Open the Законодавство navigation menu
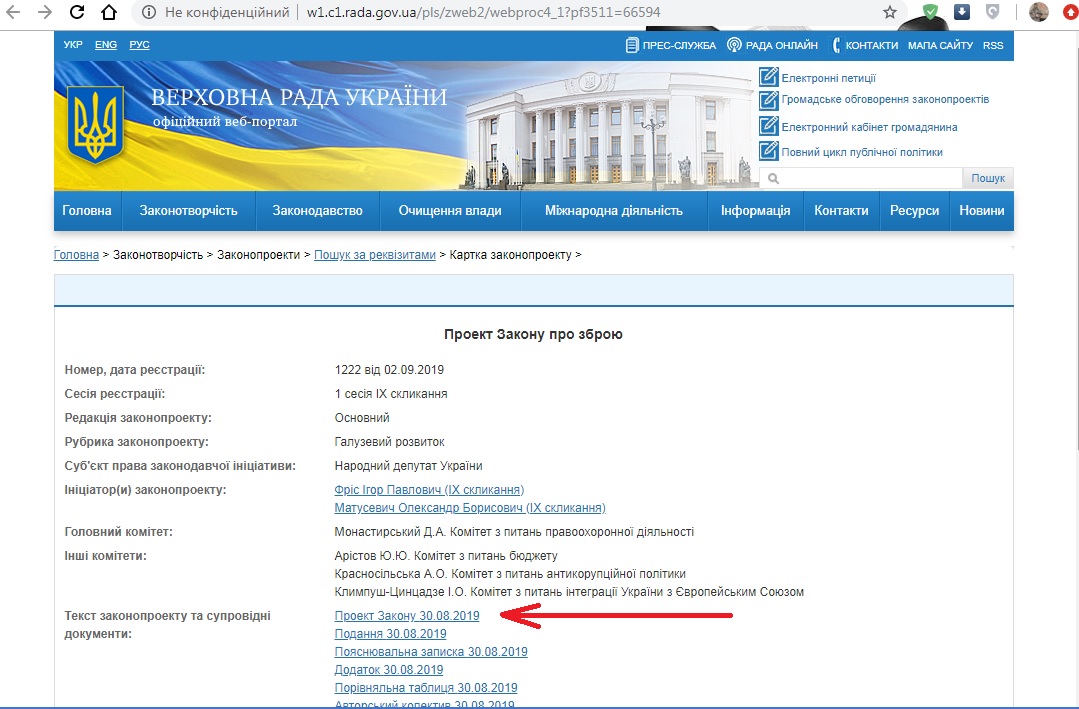1079x709 pixels. point(317,211)
